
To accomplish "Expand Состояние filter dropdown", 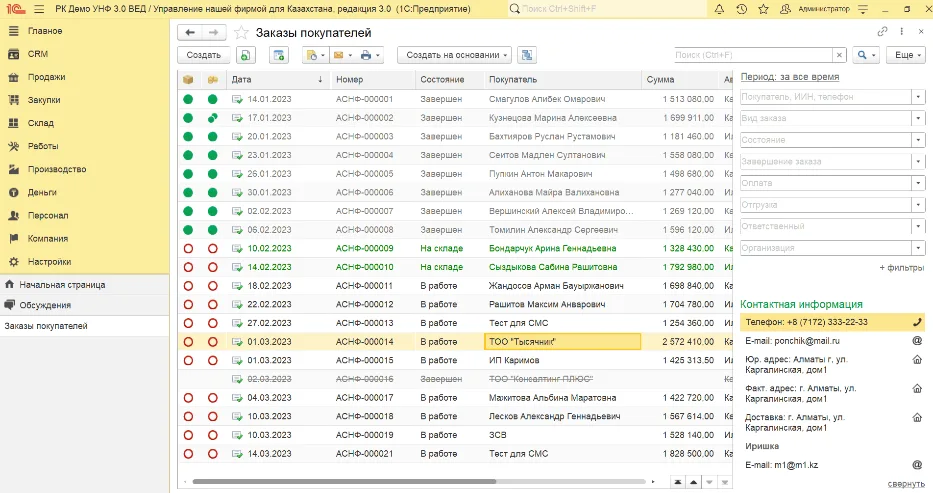I will (918, 140).
